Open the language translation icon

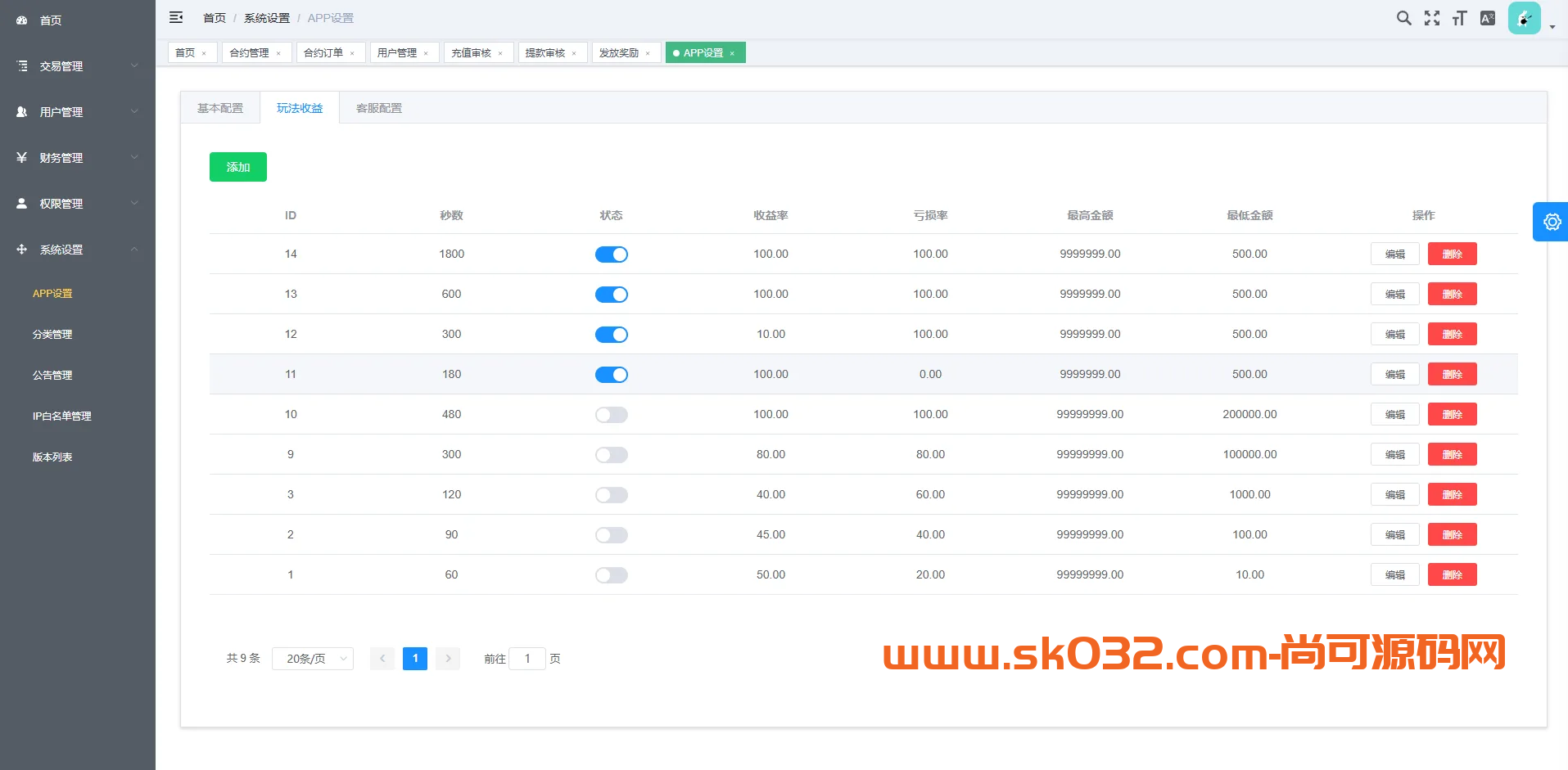click(x=1487, y=18)
